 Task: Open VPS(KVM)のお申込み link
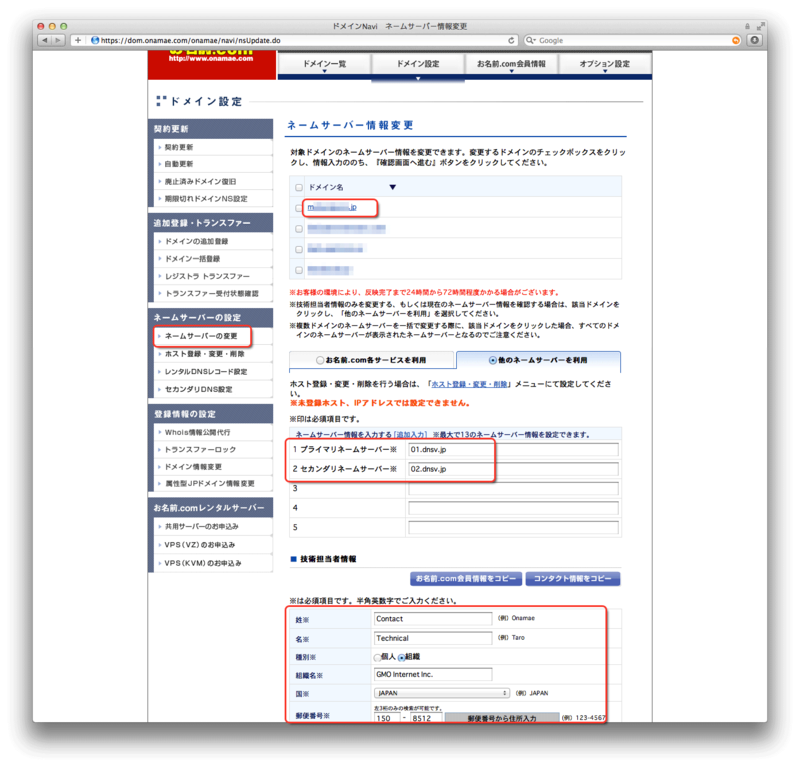pos(203,563)
